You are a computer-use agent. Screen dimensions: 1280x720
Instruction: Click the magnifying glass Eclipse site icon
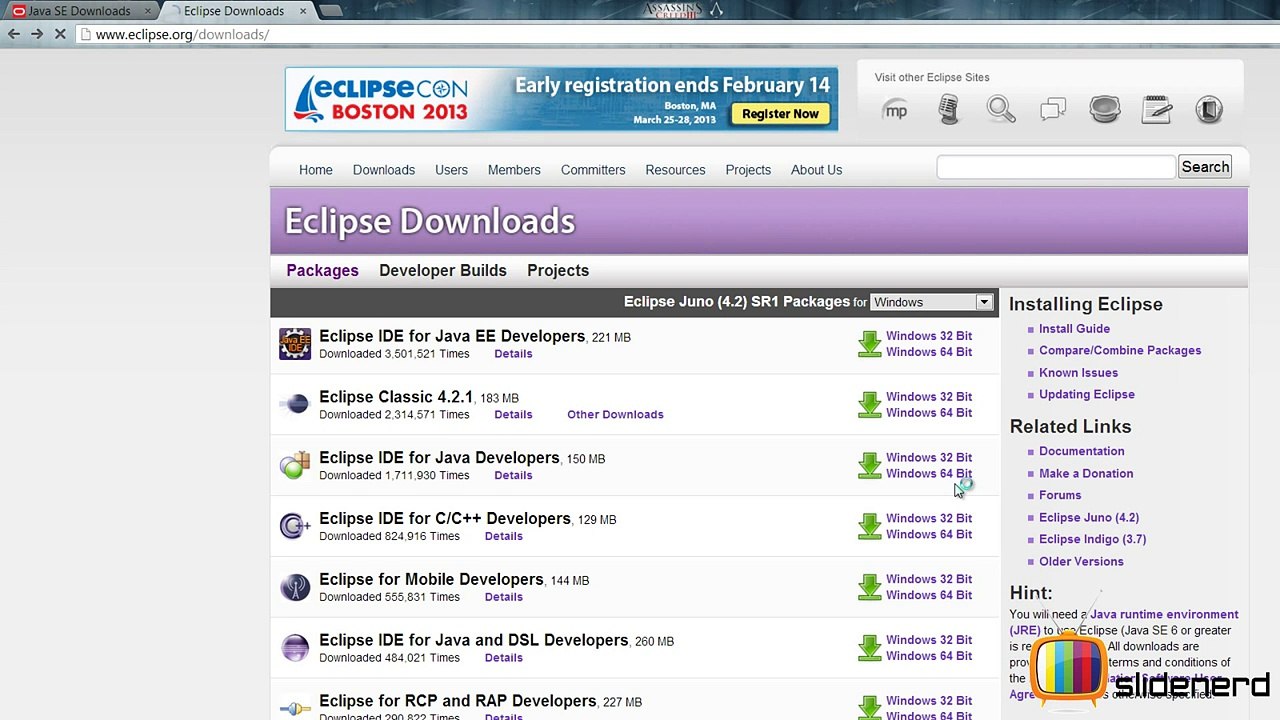click(1001, 109)
